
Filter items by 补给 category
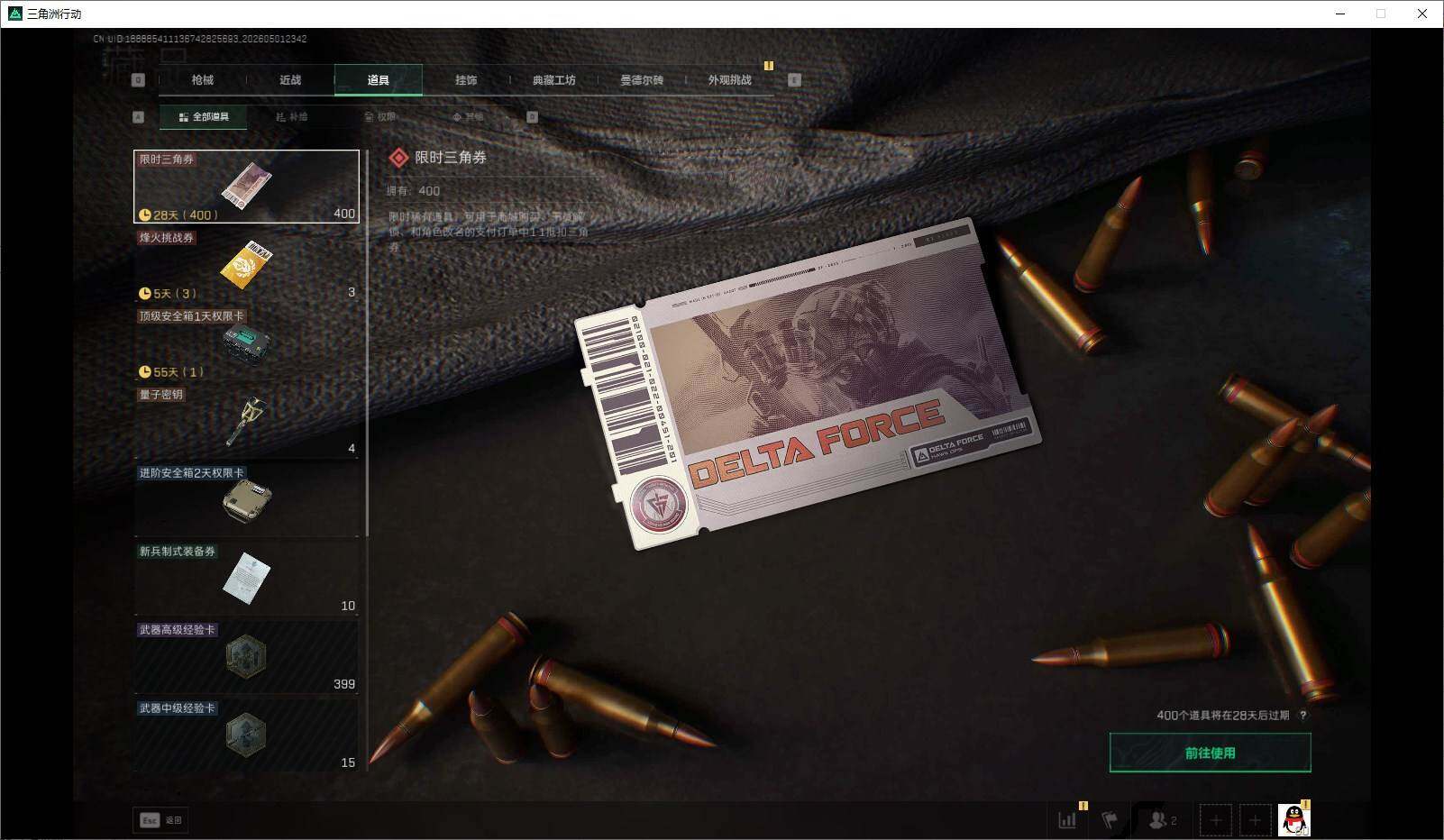click(x=291, y=117)
